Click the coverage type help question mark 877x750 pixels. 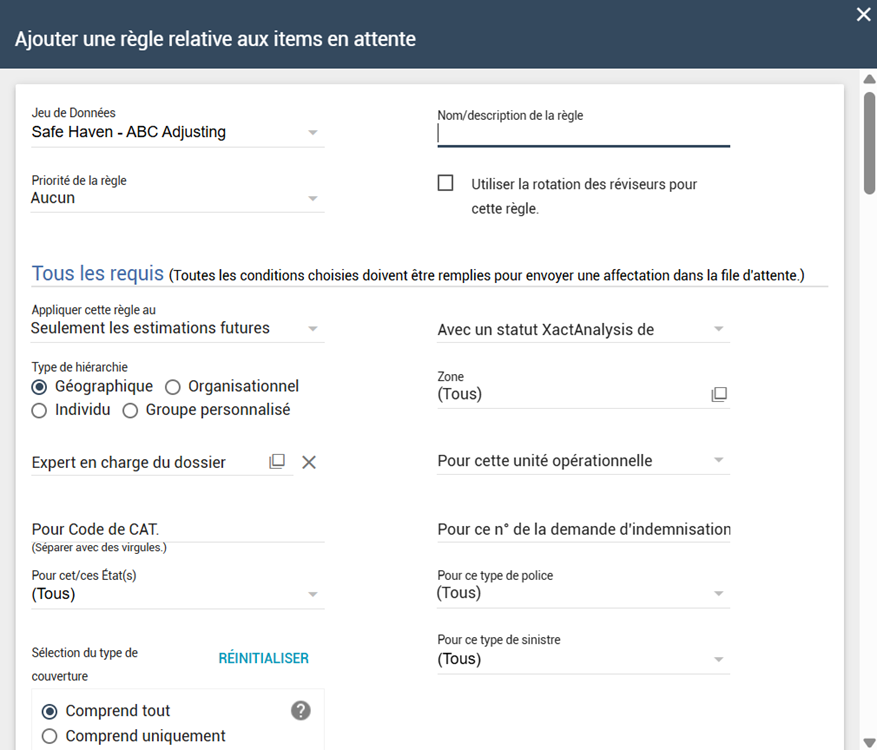301,710
